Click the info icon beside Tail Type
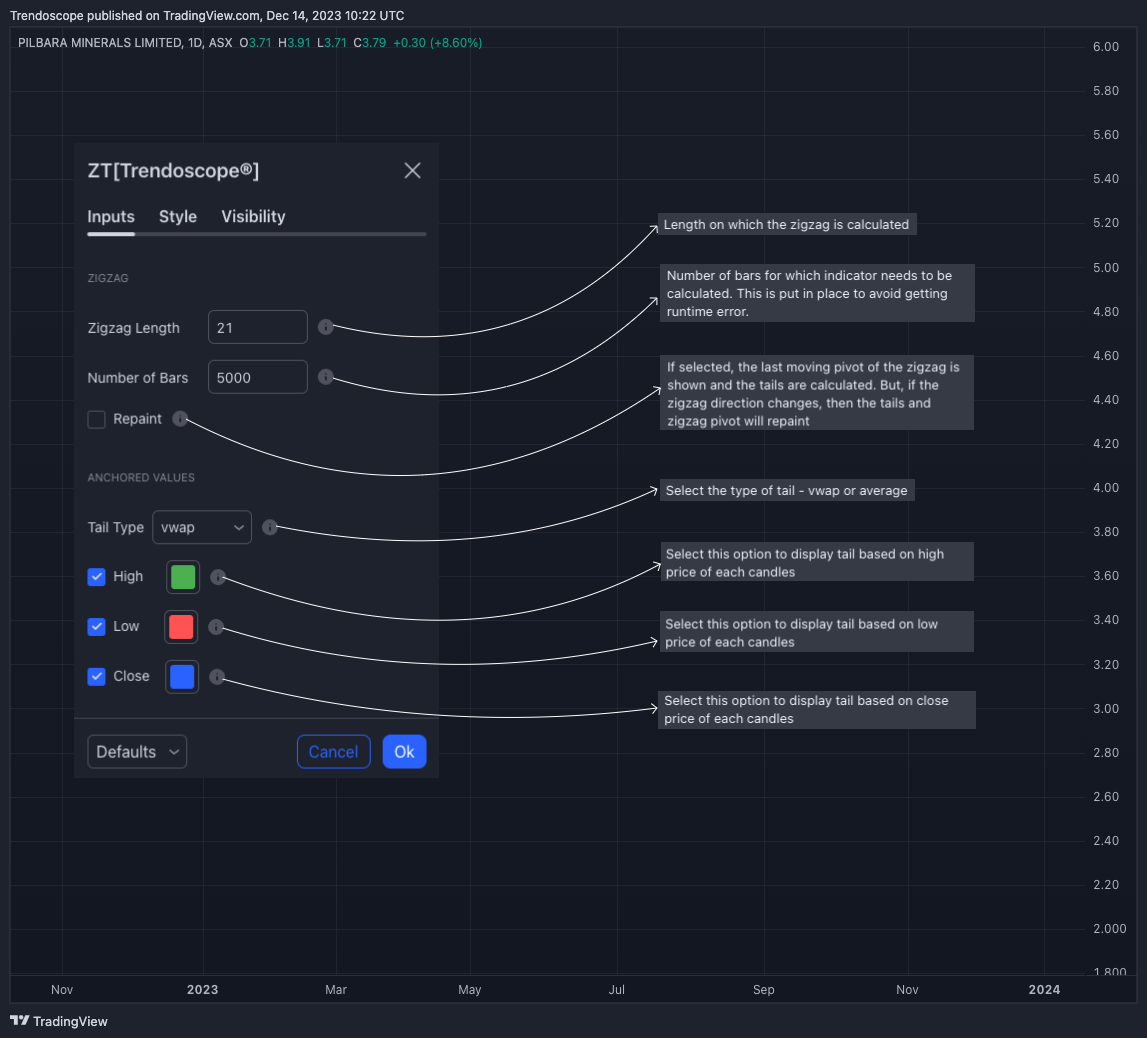Viewport: 1147px width, 1038px height. pos(270,527)
